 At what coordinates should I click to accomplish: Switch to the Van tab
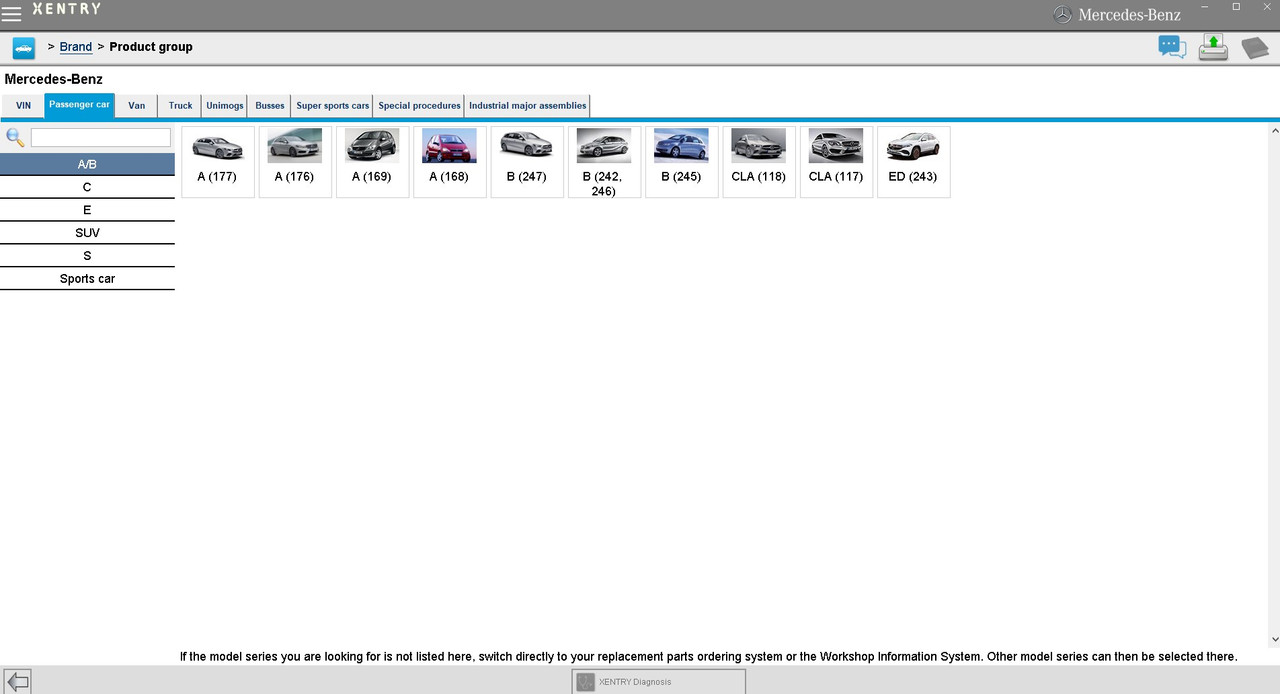pos(137,106)
